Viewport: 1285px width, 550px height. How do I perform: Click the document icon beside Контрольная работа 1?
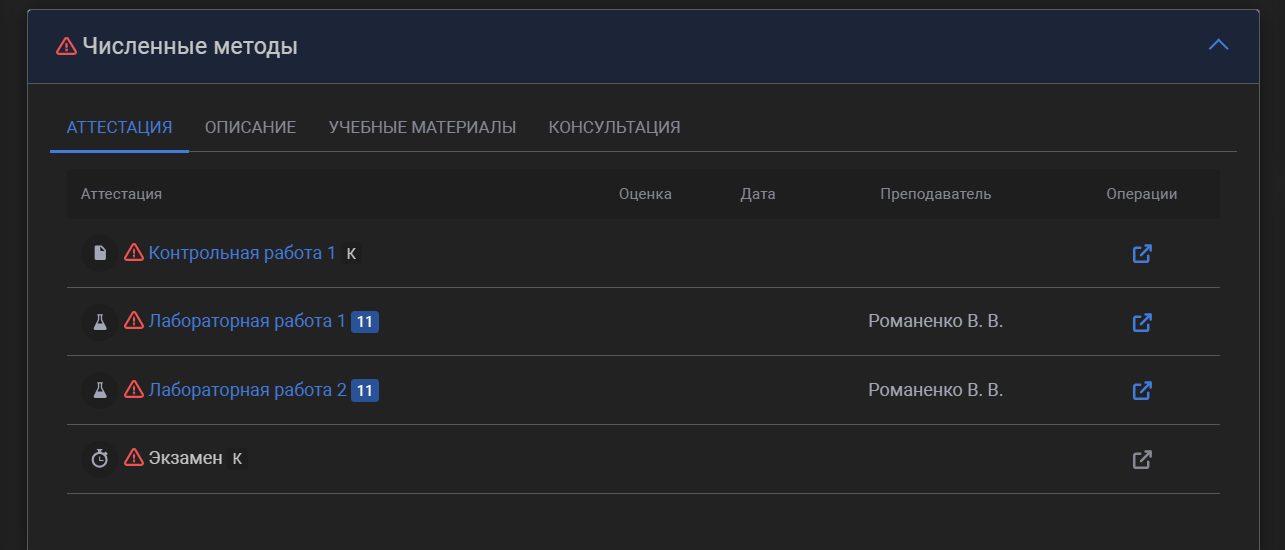[100, 254]
